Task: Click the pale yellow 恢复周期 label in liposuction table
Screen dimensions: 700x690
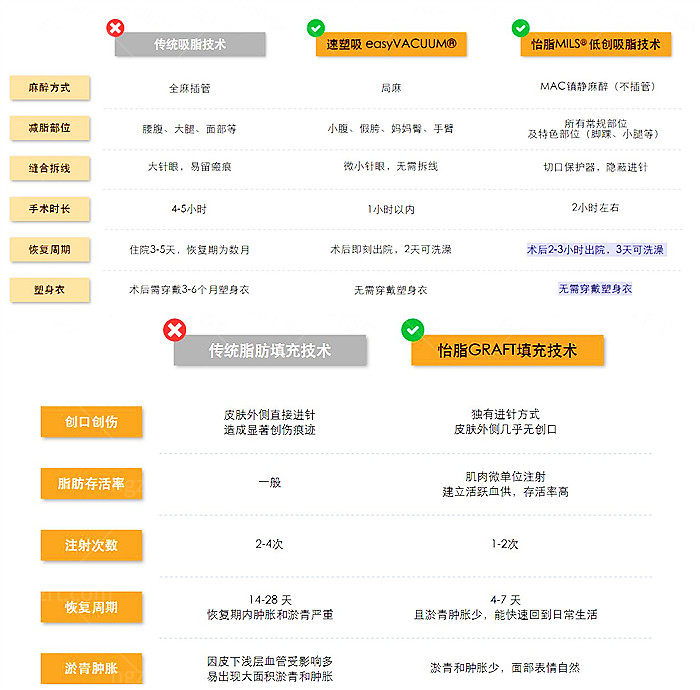Action: 50,249
